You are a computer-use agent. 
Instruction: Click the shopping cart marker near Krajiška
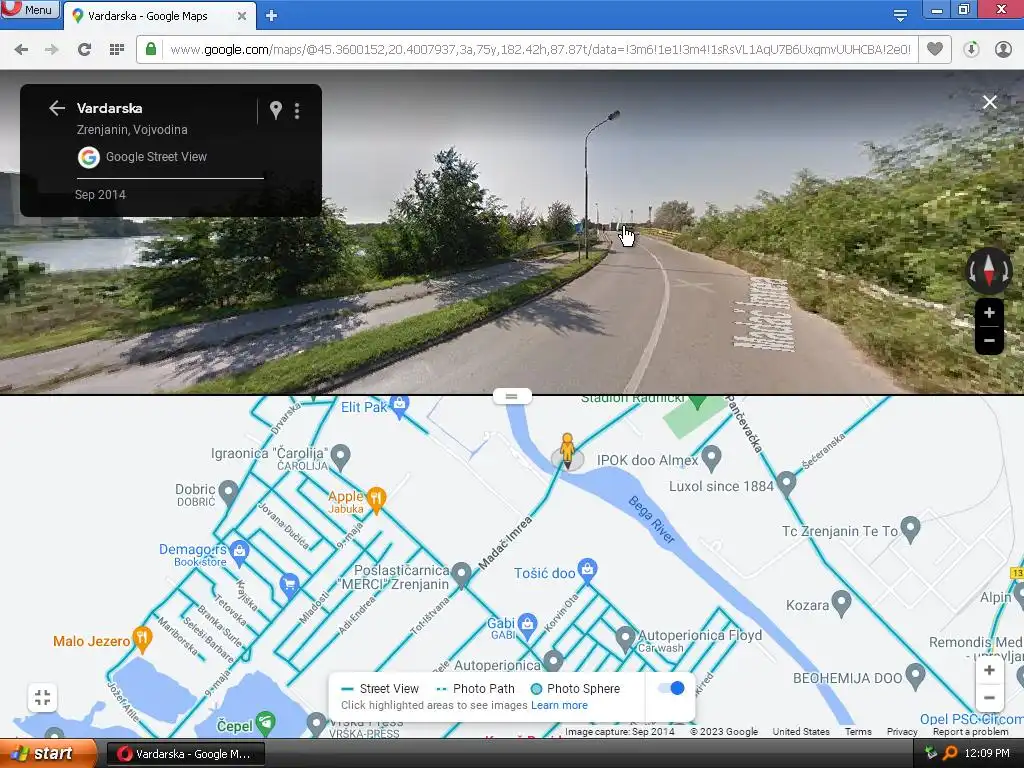click(x=289, y=584)
